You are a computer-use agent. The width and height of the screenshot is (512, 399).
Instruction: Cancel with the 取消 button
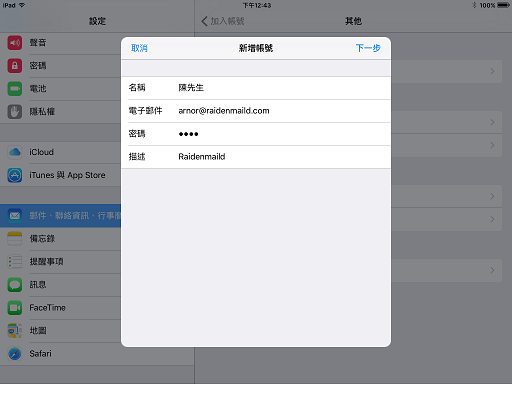pos(139,48)
